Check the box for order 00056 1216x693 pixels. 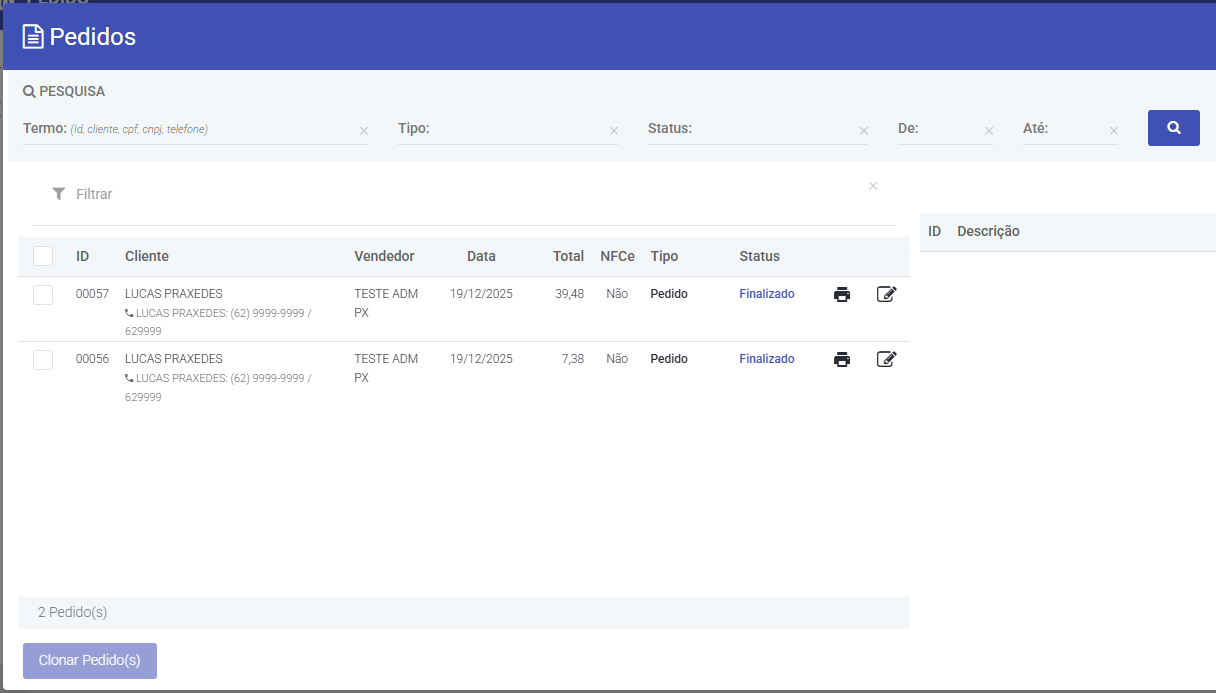[x=43, y=360]
